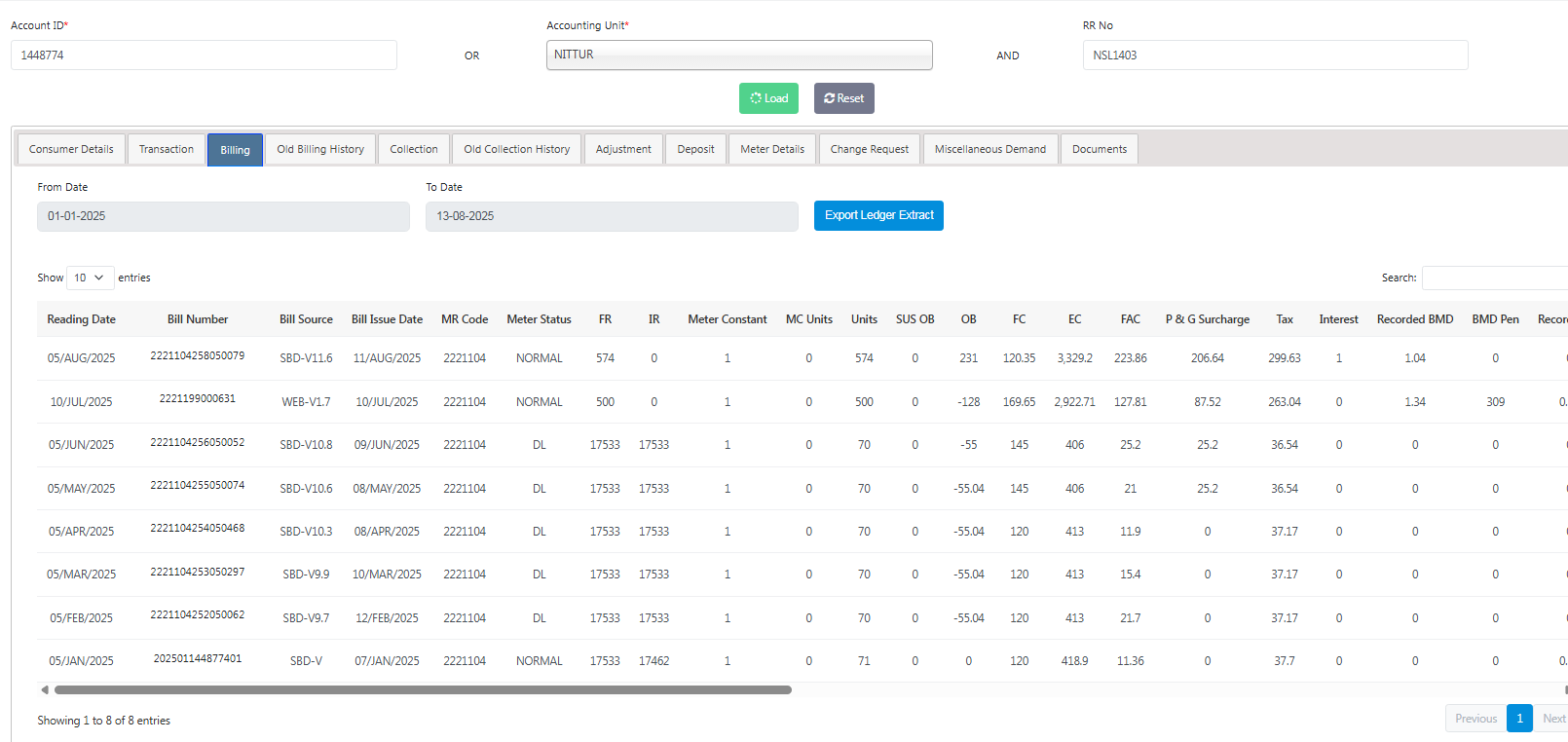Open the Documents tab
Viewport: 1568px width, 742px height.
click(x=1099, y=149)
